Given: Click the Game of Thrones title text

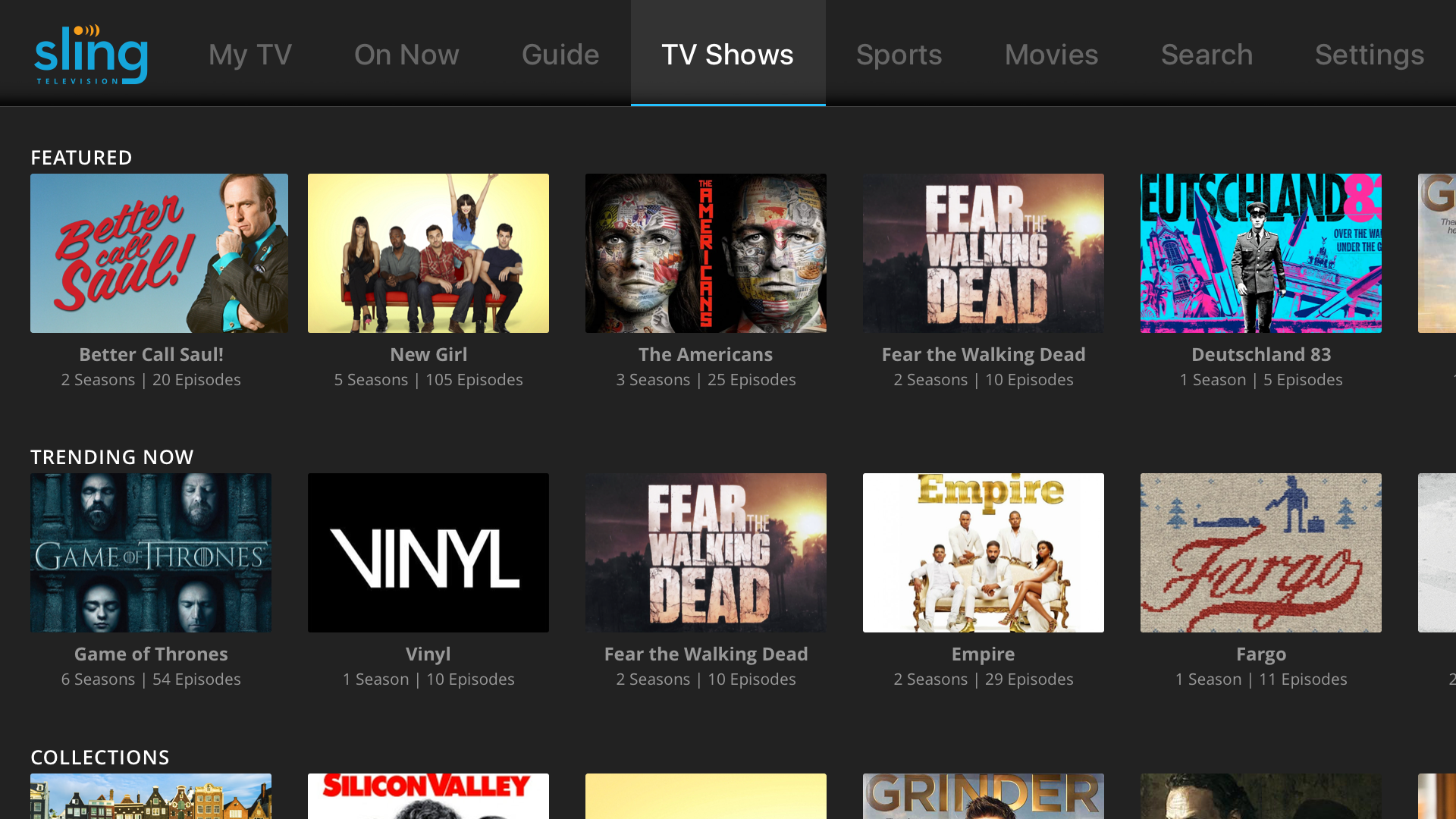Looking at the screenshot, I should tap(151, 654).
